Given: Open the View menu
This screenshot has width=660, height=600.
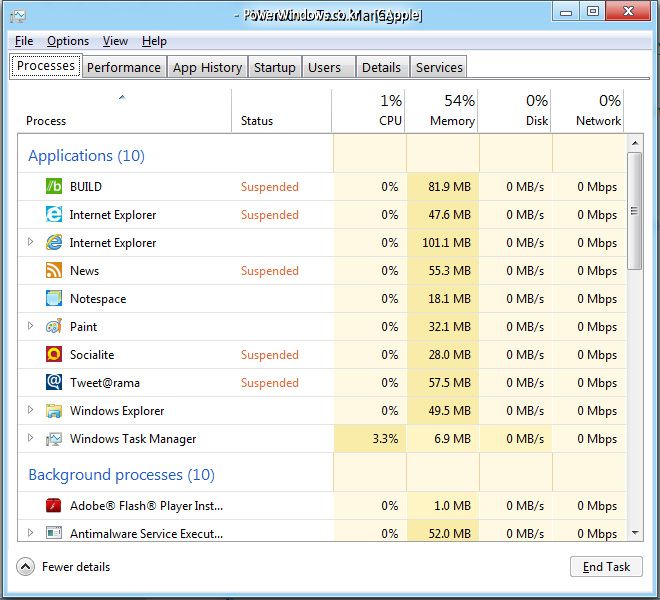Looking at the screenshot, I should 115,41.
